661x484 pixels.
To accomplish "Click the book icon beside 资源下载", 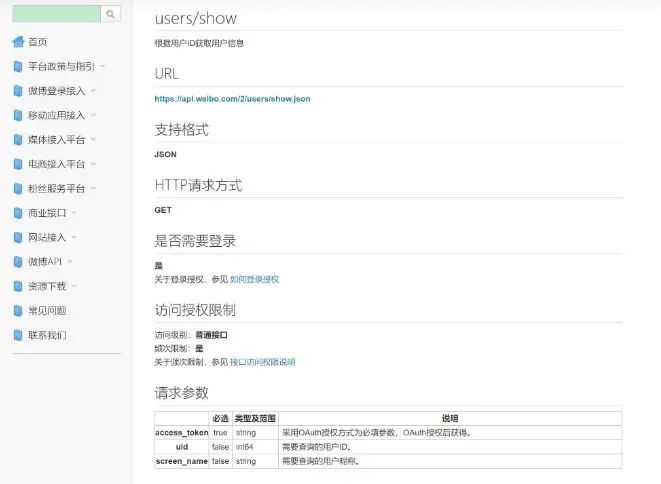I will 18,286.
